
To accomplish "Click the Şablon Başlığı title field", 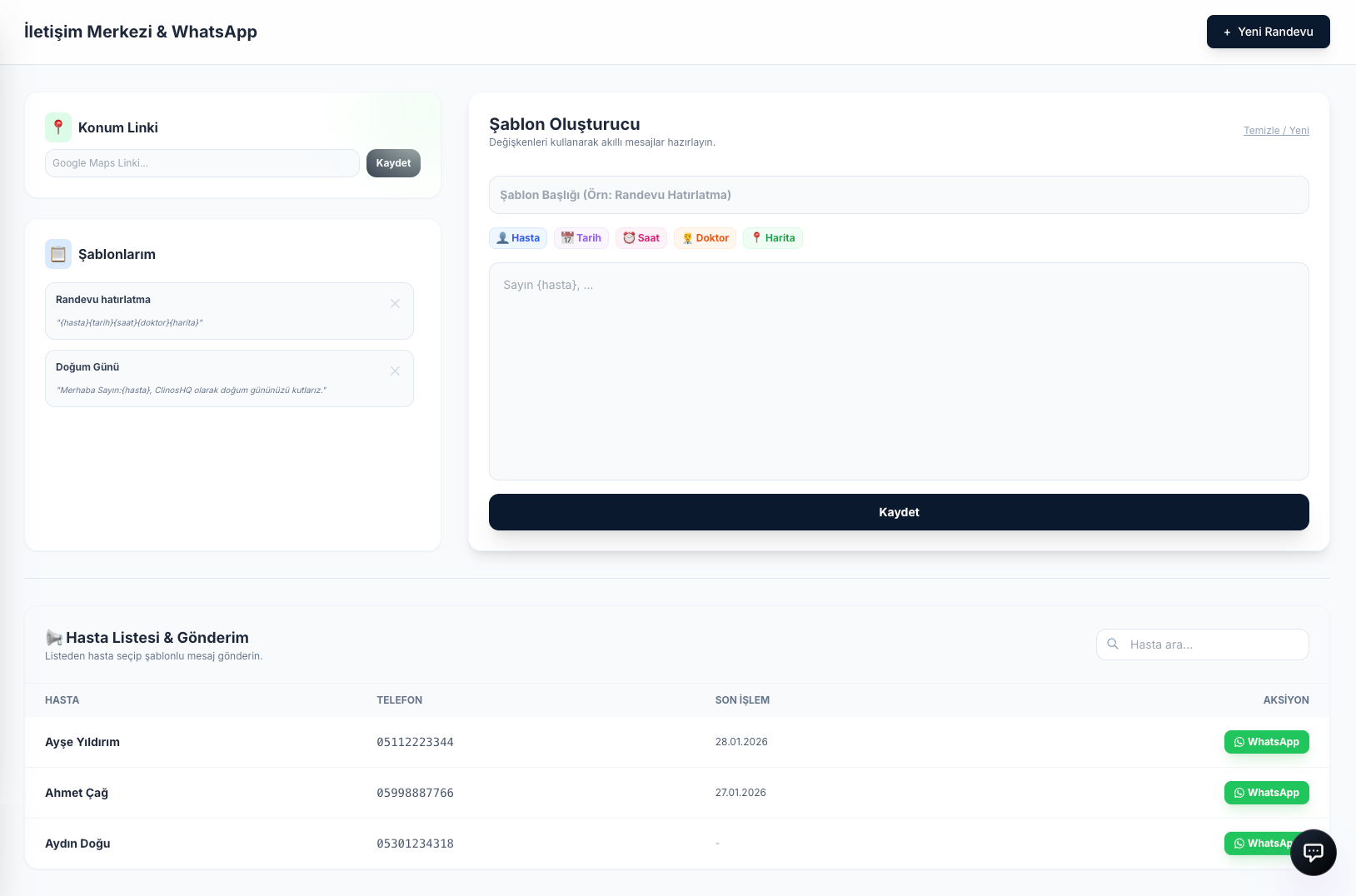I will click(899, 195).
